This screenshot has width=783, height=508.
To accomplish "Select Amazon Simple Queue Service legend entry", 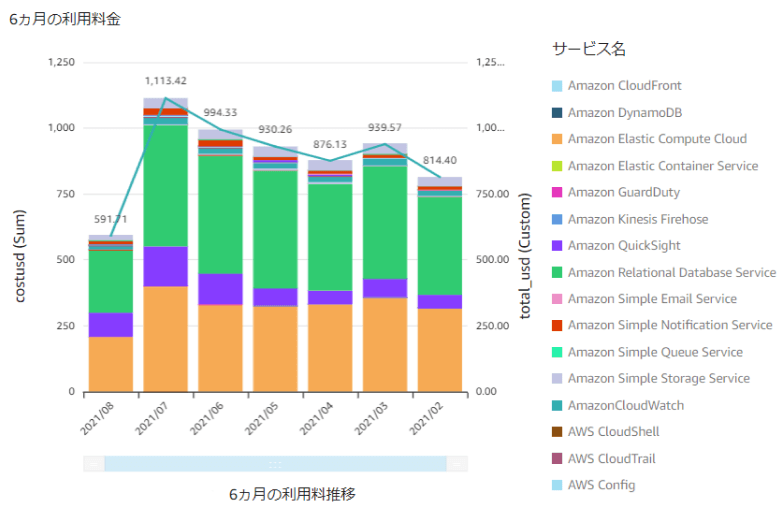I will pos(655,352).
